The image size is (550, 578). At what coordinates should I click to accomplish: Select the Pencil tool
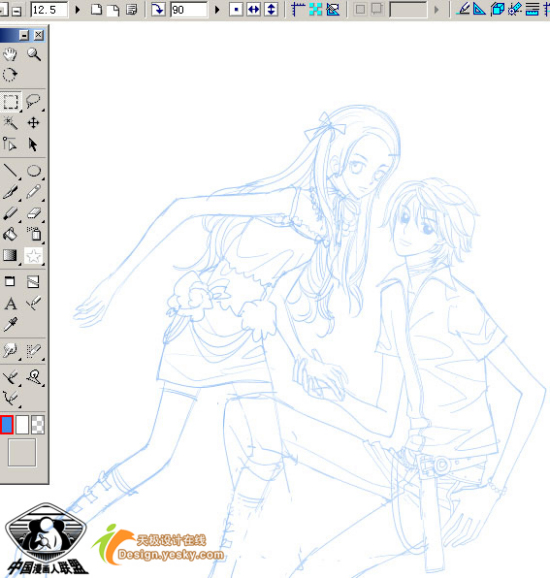[34, 192]
